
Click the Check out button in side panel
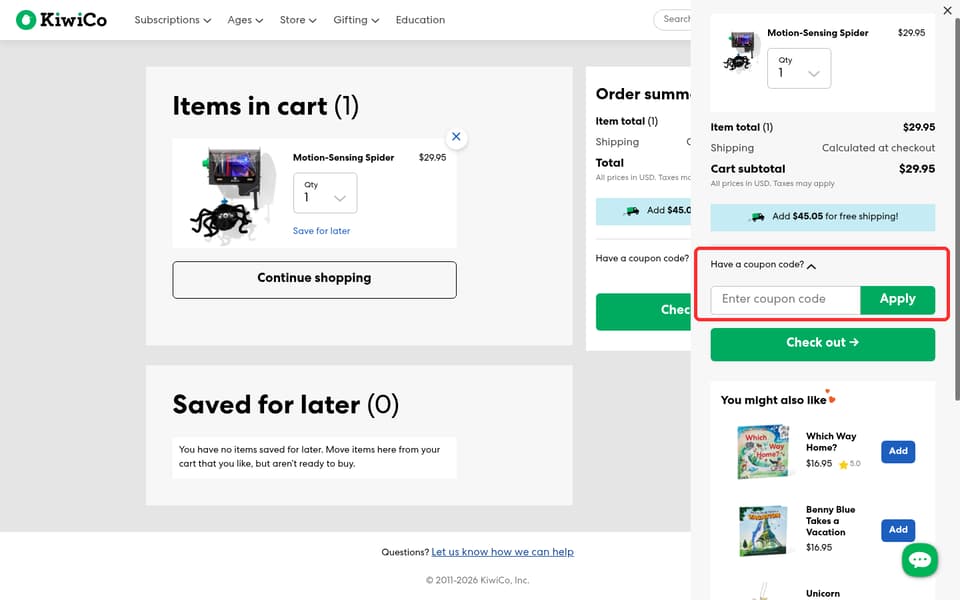pos(822,343)
